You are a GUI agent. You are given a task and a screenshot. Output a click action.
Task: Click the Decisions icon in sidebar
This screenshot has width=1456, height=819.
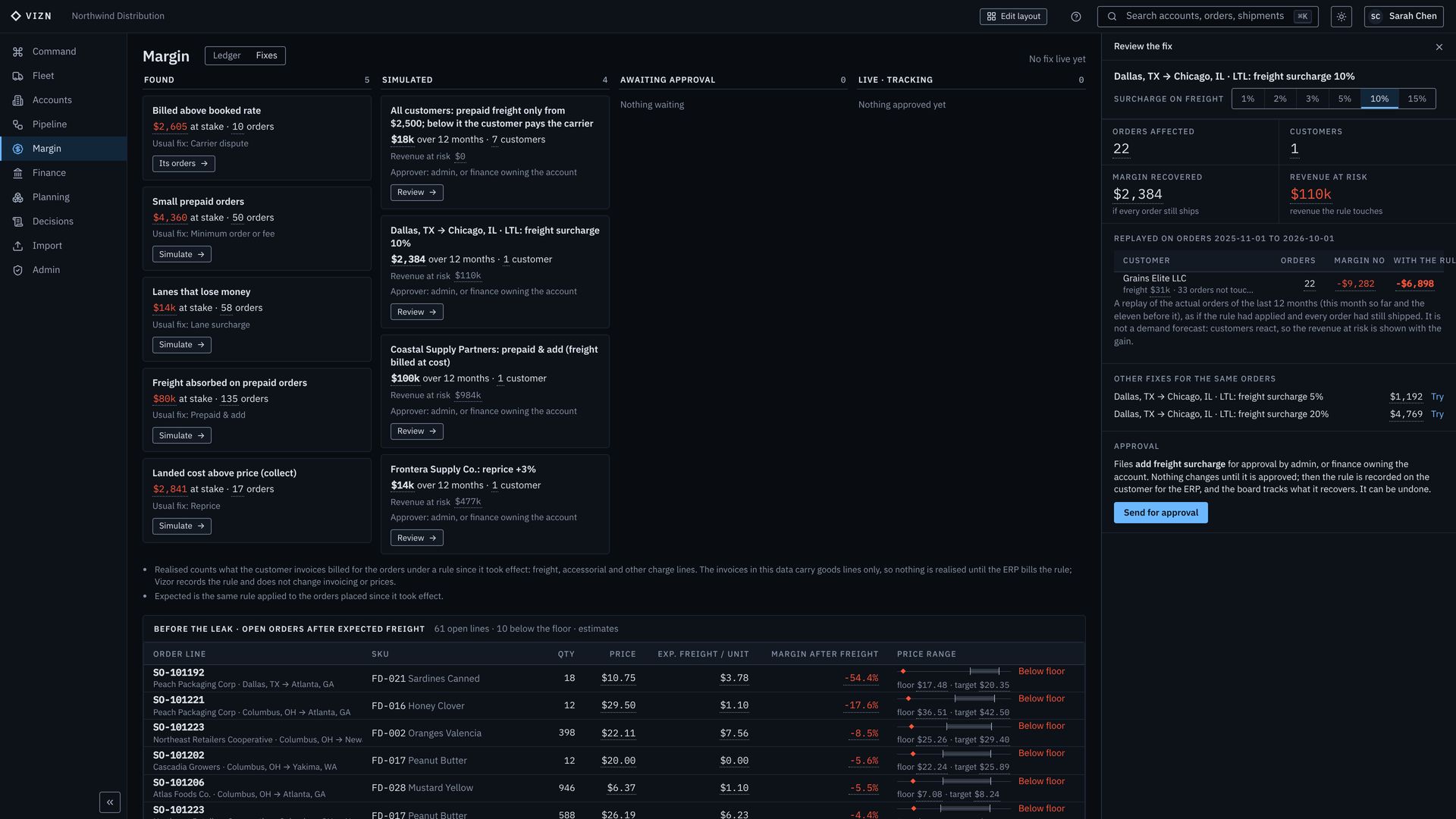tap(17, 221)
